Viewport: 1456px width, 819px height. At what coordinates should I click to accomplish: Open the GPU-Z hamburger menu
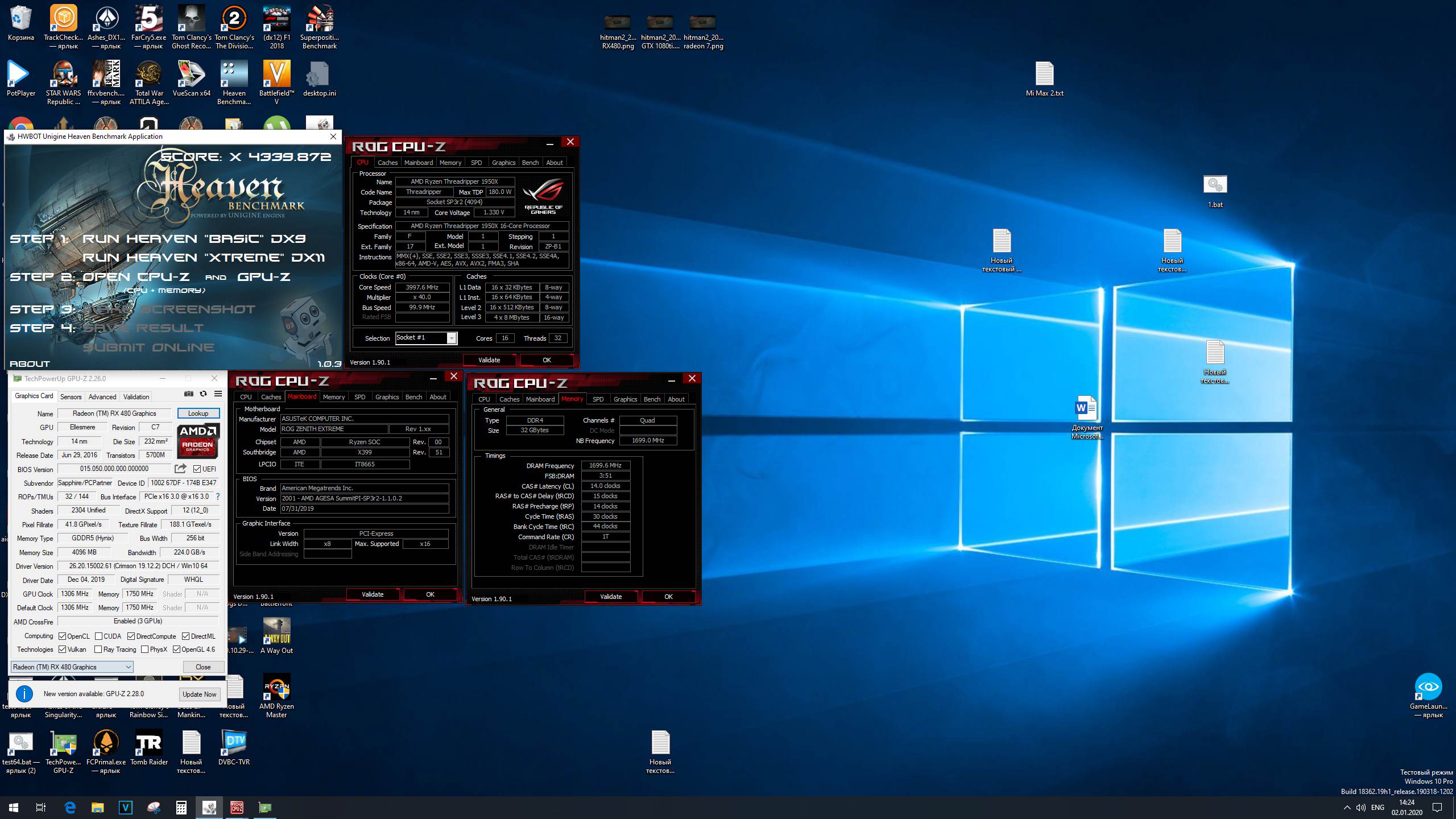(x=218, y=394)
